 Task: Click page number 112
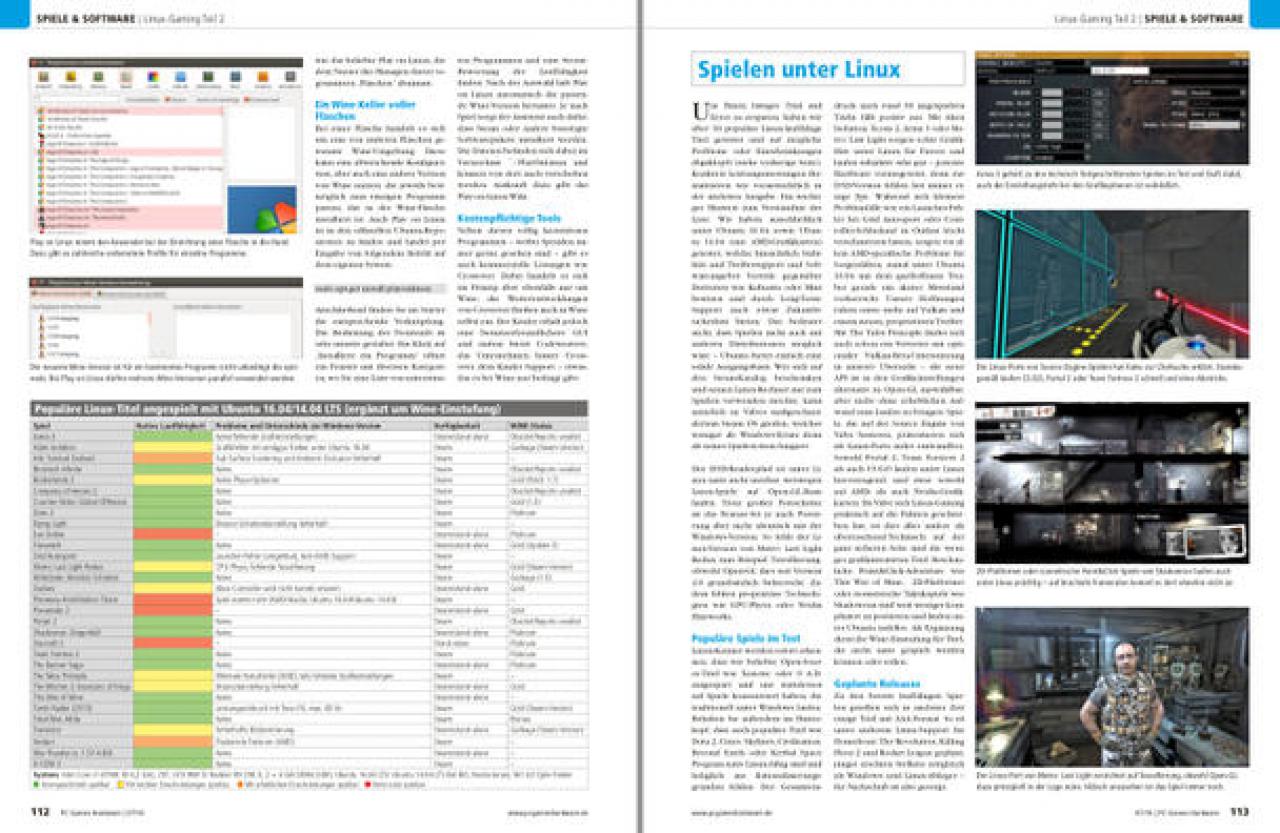coord(40,811)
